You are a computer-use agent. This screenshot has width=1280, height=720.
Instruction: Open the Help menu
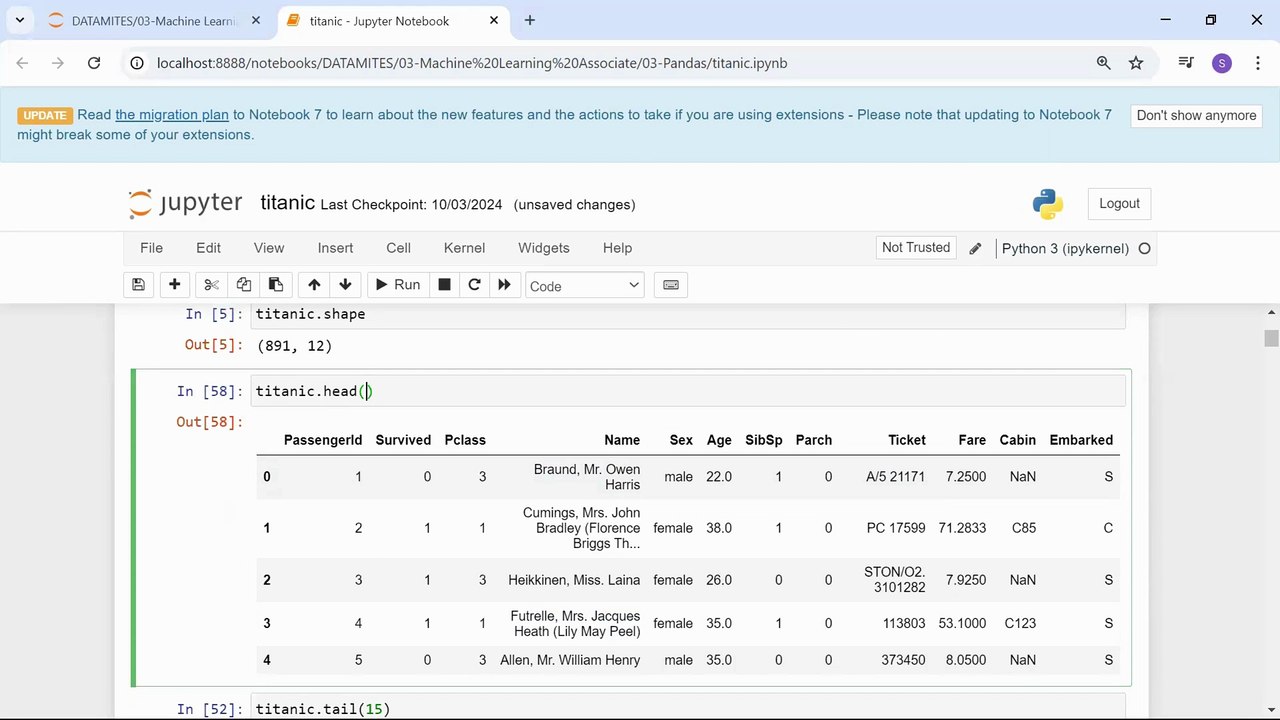[617, 248]
